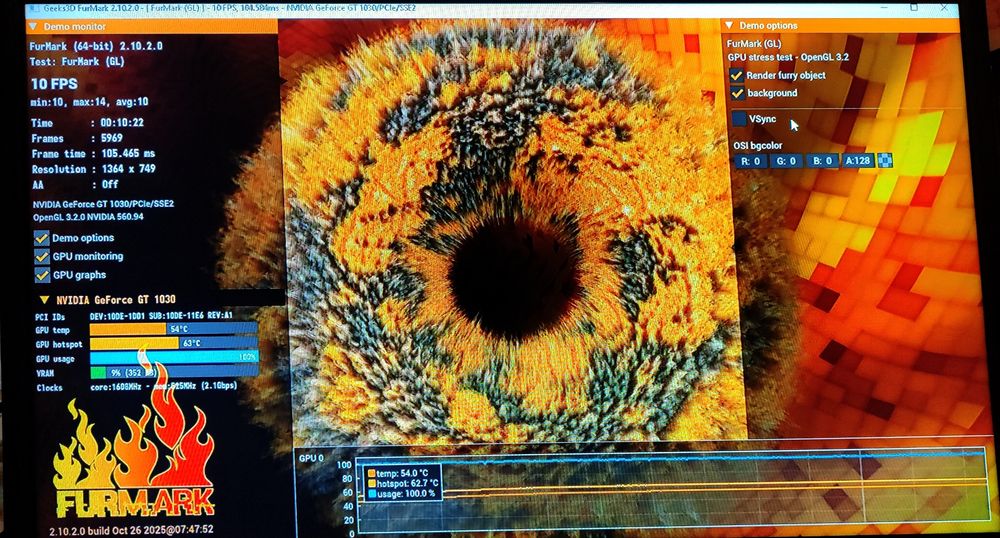Click the Demo options panel title
The width and height of the screenshot is (1000, 538).
(768, 25)
